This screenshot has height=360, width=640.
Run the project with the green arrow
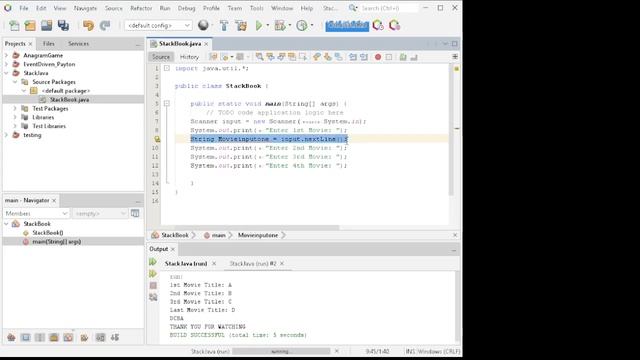[259, 25]
